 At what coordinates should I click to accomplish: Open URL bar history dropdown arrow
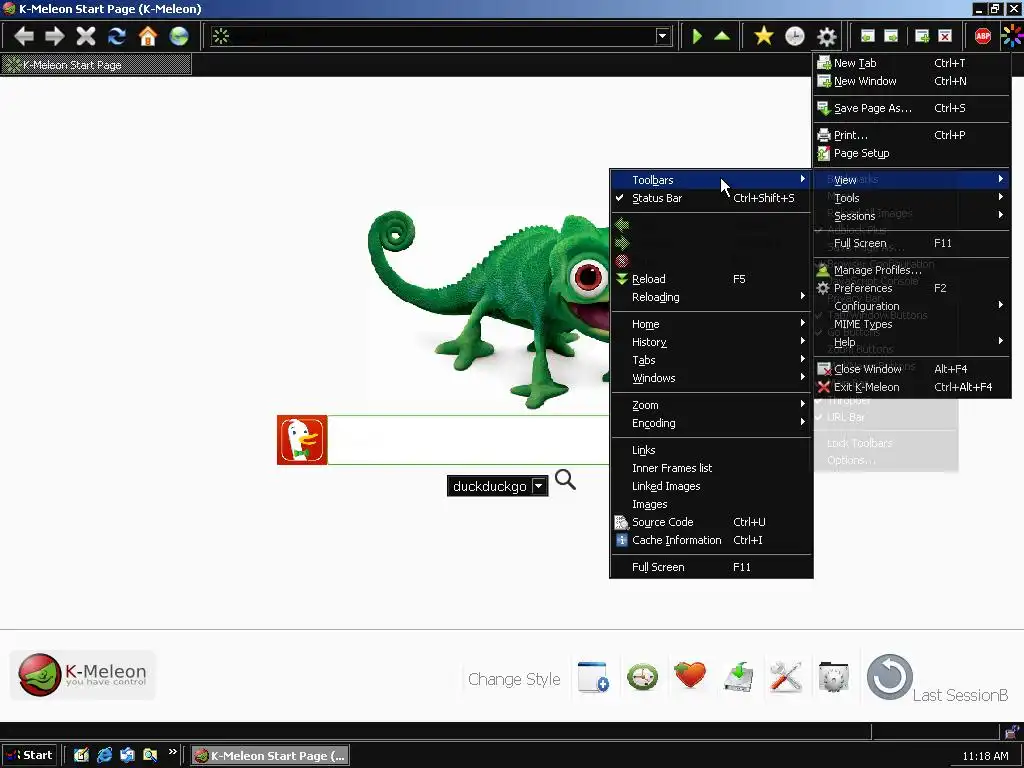click(x=662, y=36)
